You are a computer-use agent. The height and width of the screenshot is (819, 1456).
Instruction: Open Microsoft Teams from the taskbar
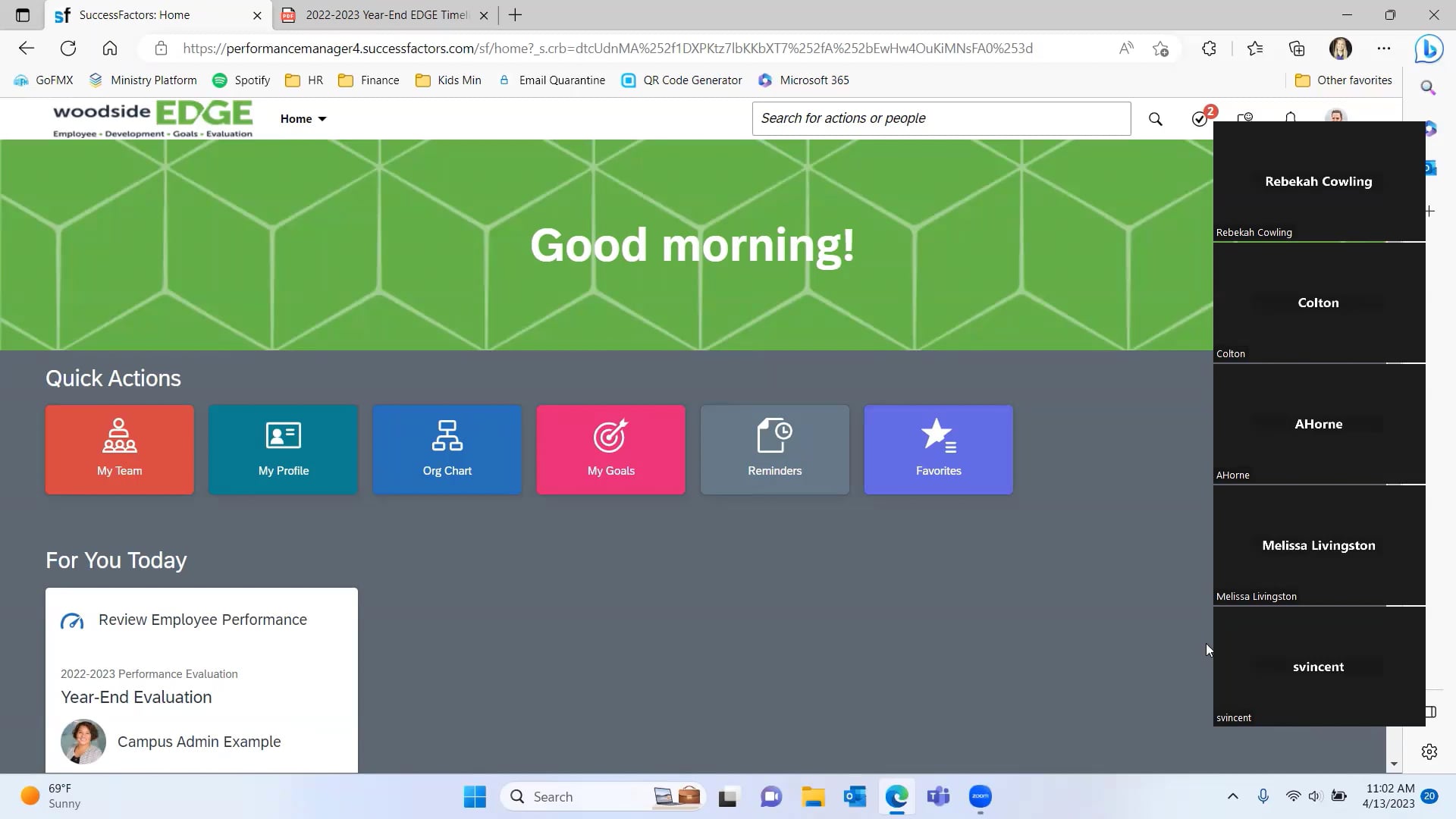tap(938, 797)
